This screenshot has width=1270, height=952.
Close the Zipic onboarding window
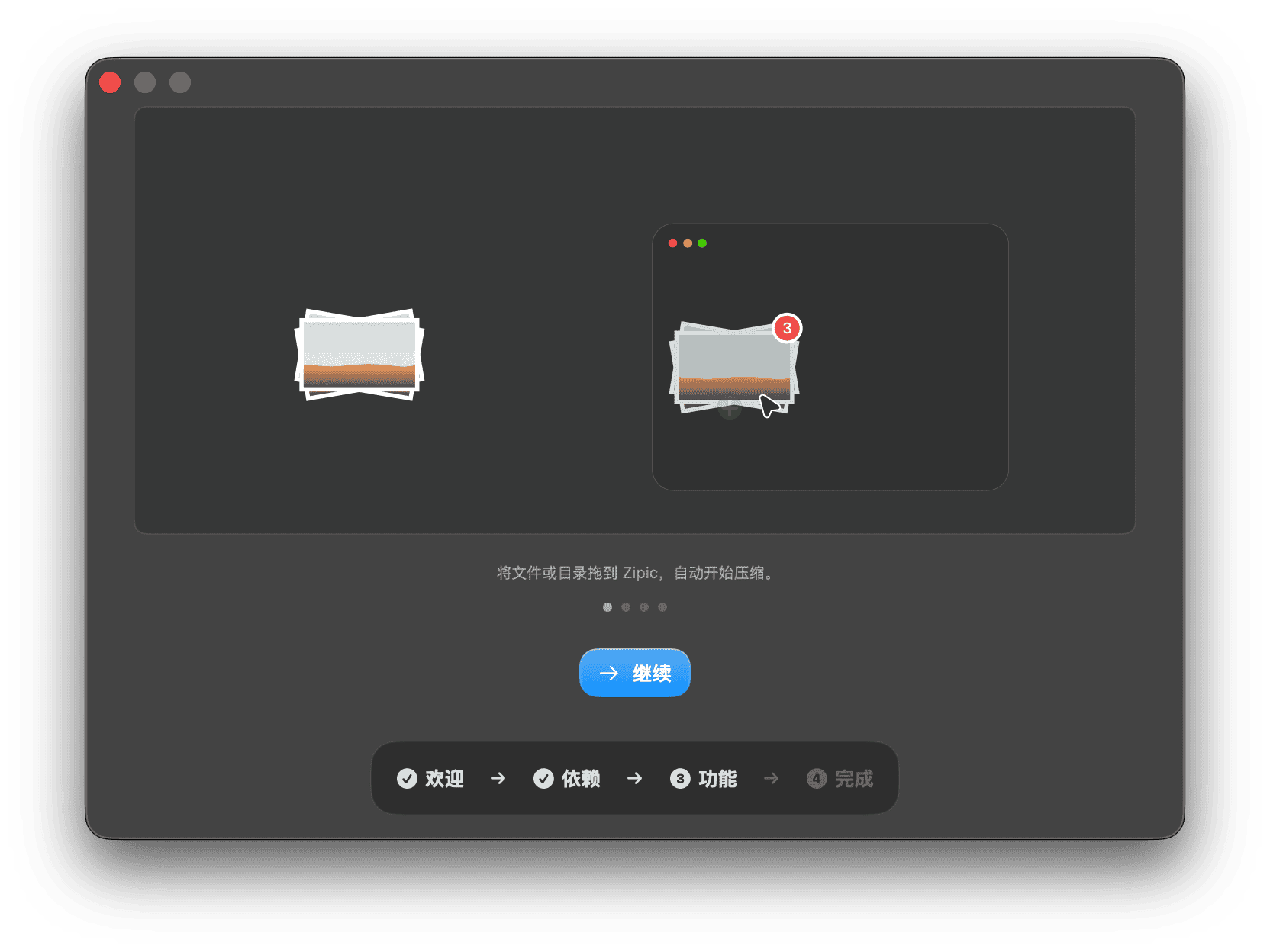(110, 82)
